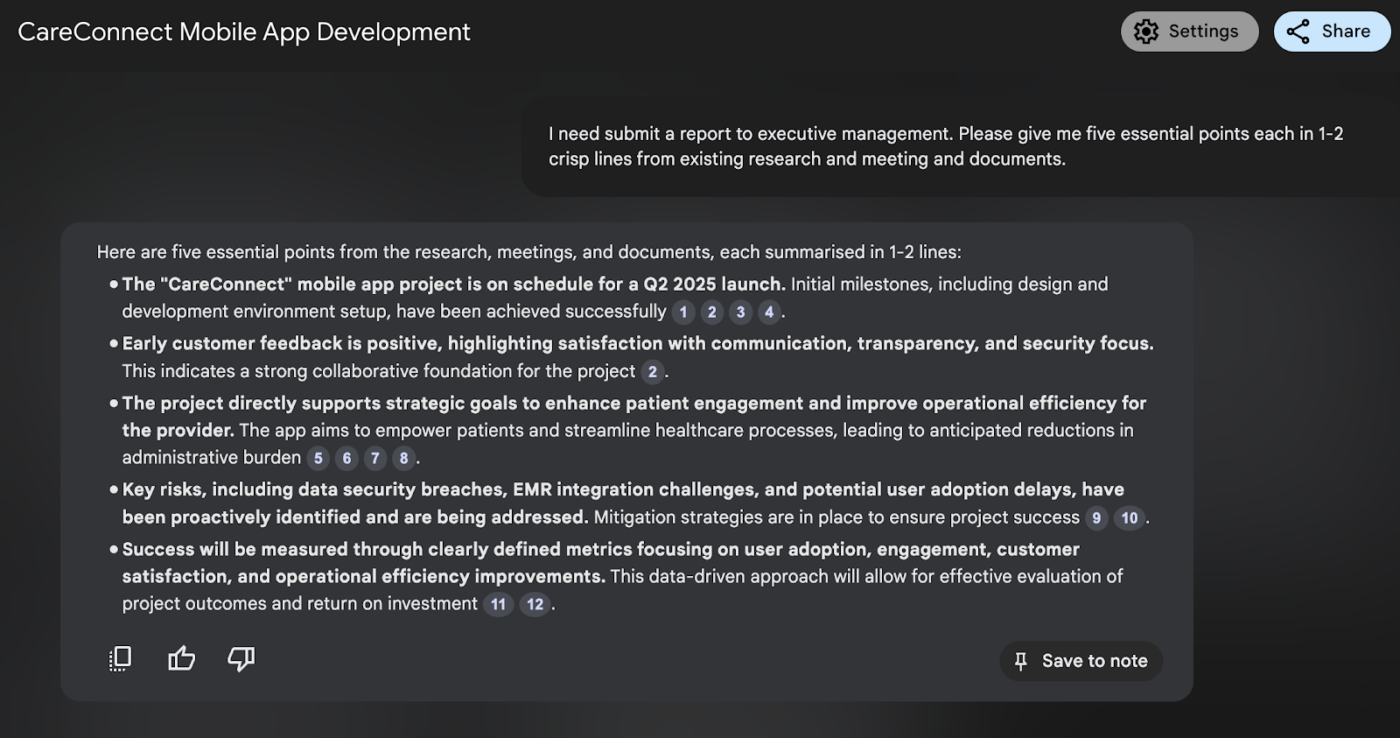Open citation 5 after administrative burden

click(x=318, y=458)
